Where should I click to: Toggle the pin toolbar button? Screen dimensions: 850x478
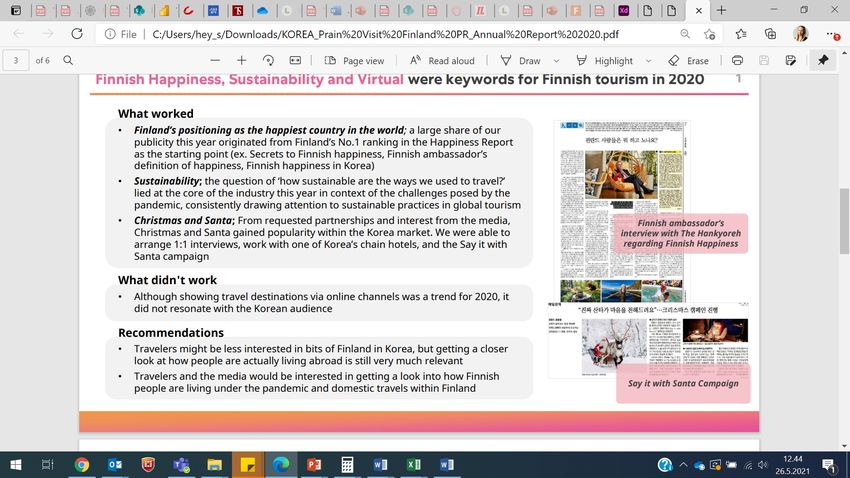(x=823, y=60)
